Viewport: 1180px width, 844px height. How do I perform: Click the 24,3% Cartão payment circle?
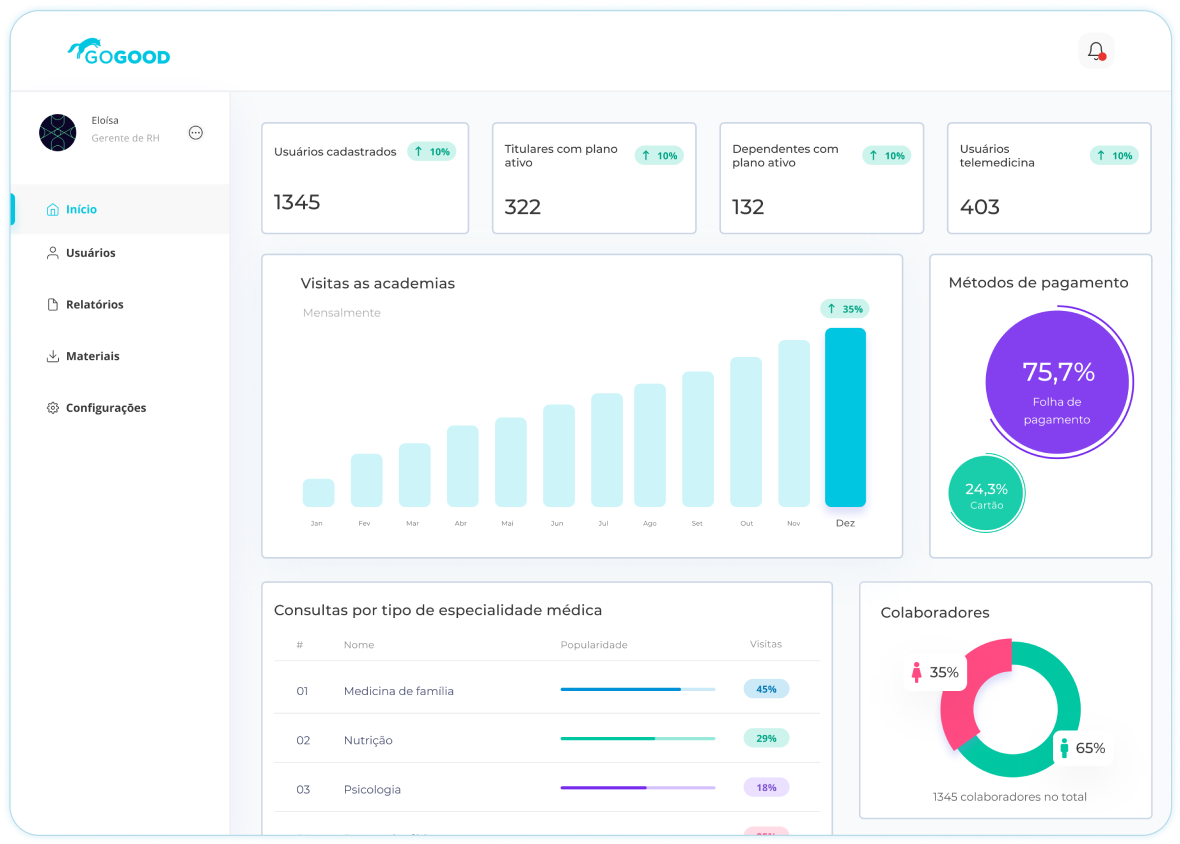coord(986,493)
